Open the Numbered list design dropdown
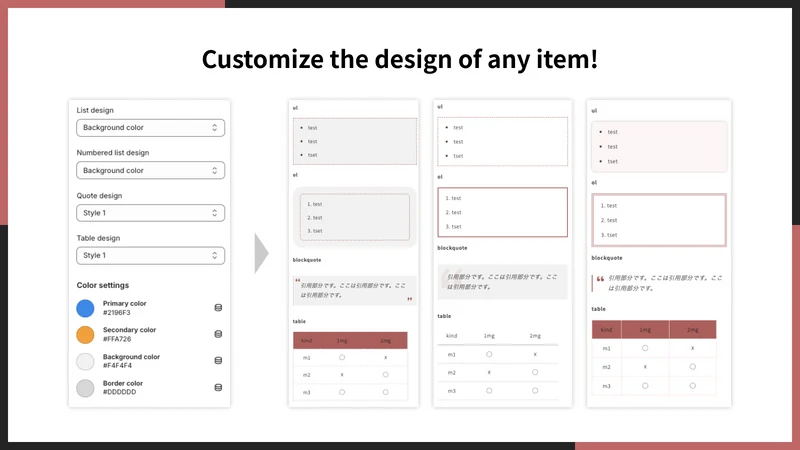800x450 pixels. click(151, 170)
